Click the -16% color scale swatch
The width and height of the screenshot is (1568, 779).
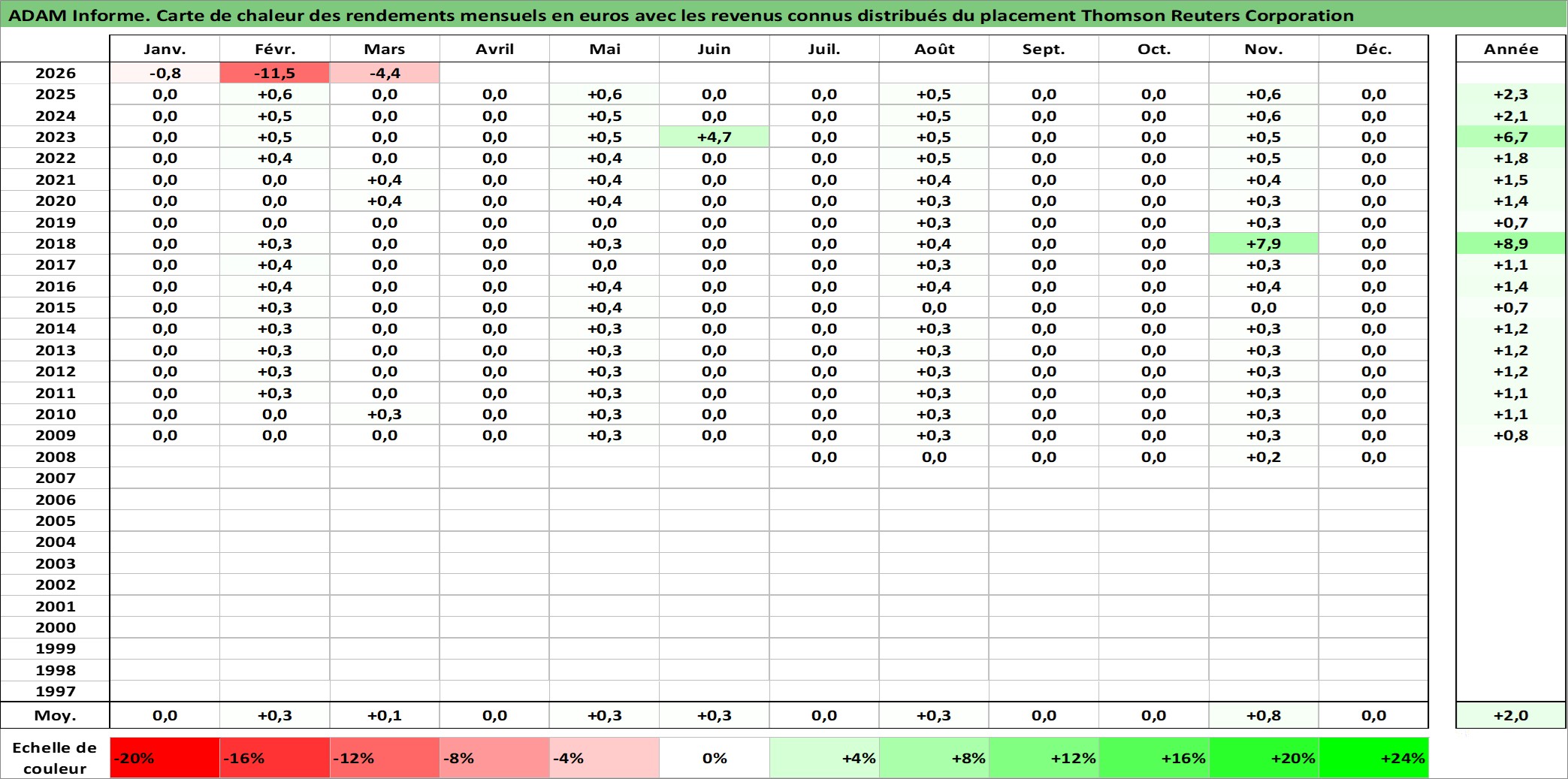[274, 758]
